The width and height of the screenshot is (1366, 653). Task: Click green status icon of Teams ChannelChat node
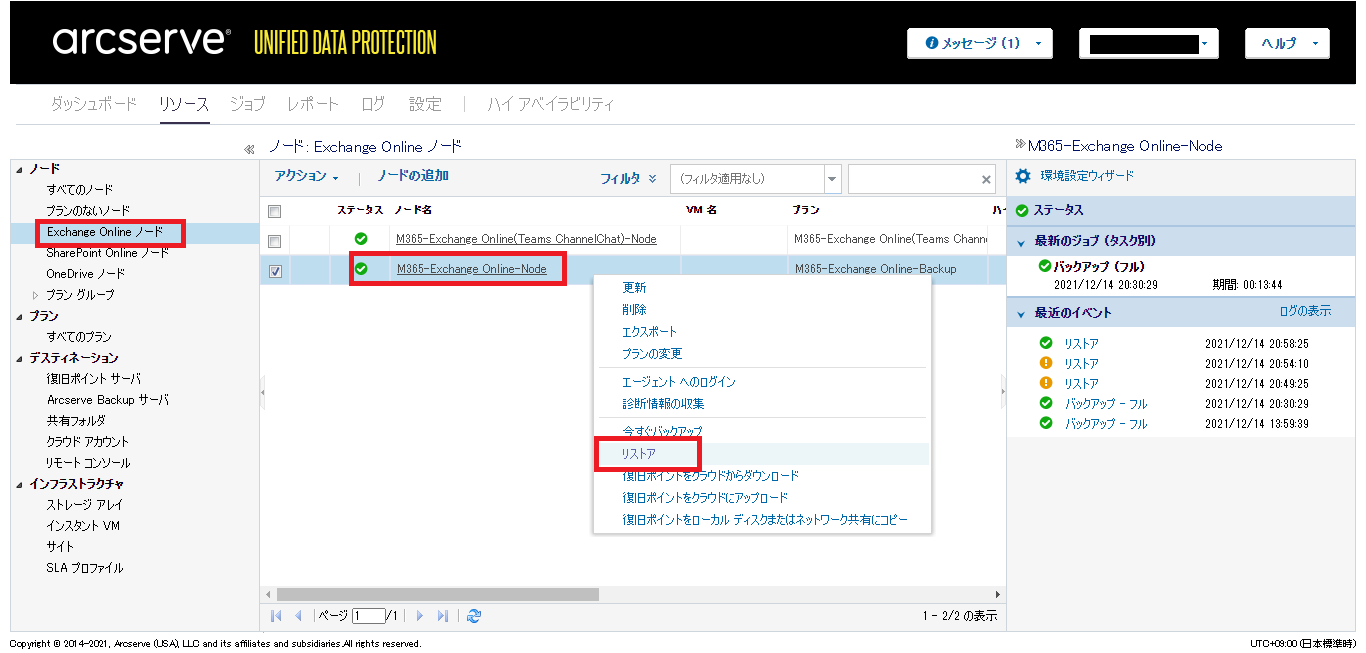click(361, 239)
